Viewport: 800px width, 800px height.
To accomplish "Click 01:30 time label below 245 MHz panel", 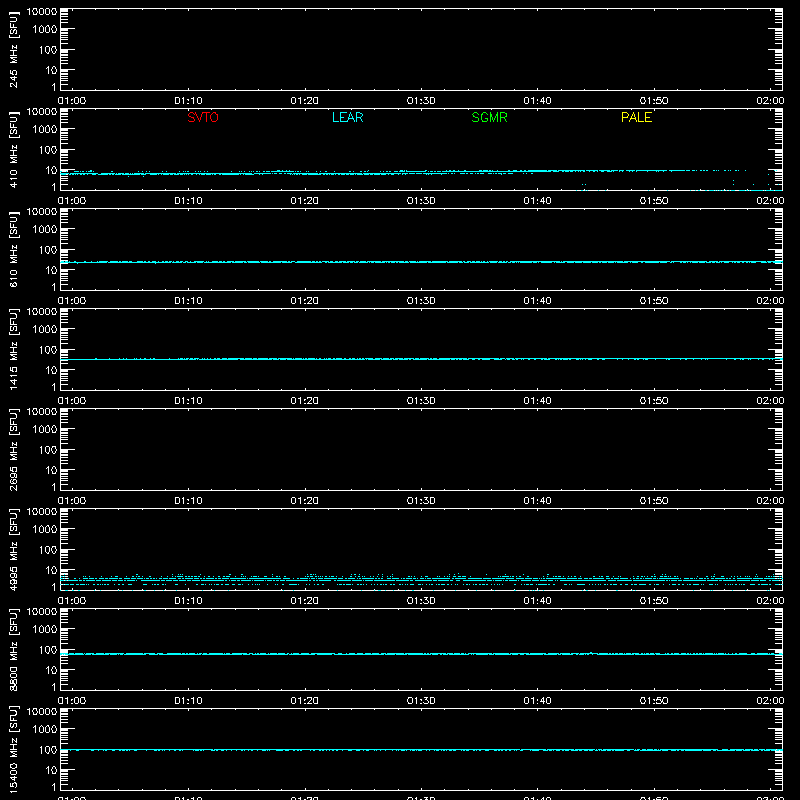I will point(421,101).
